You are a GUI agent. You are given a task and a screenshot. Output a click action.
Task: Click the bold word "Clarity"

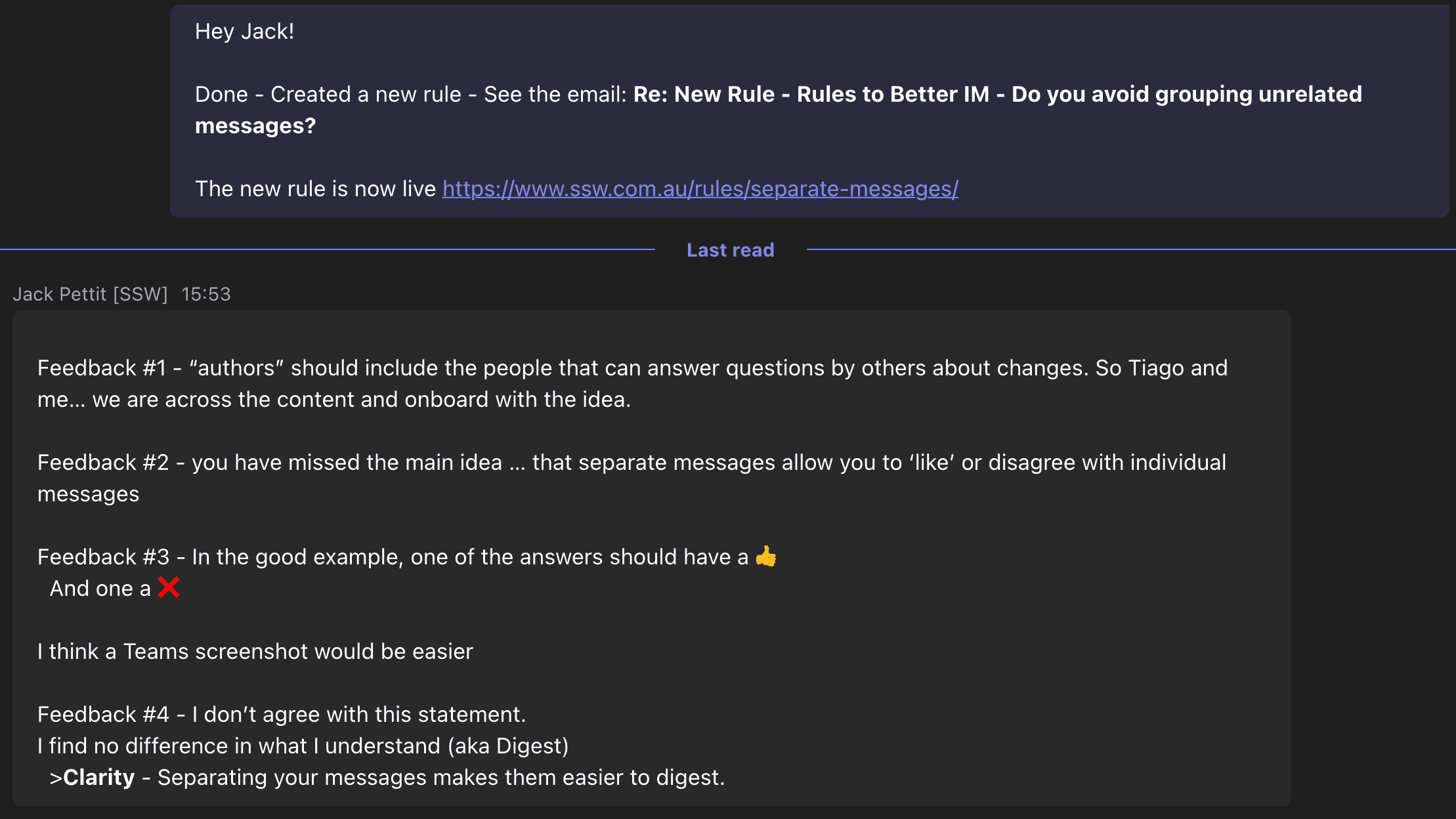98,778
